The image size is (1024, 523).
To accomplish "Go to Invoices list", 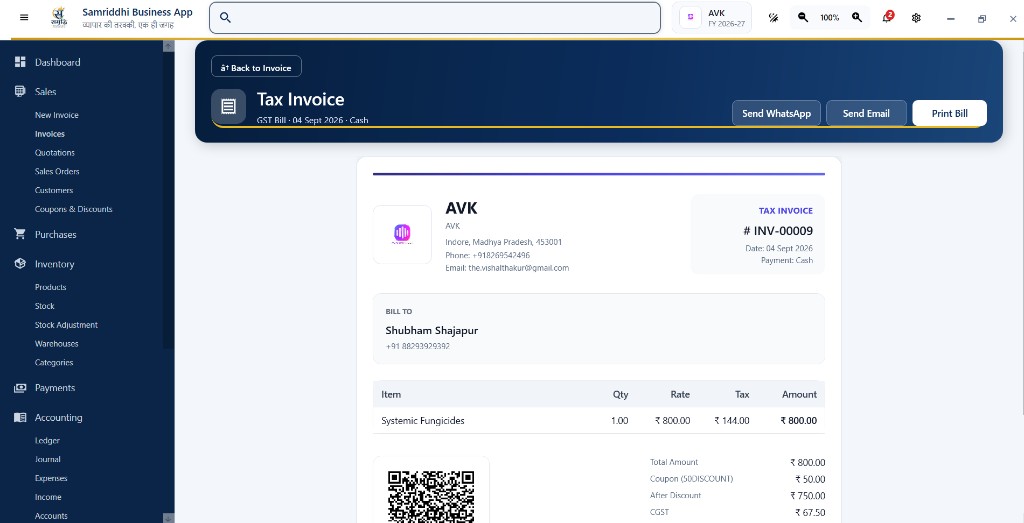I will 50,134.
